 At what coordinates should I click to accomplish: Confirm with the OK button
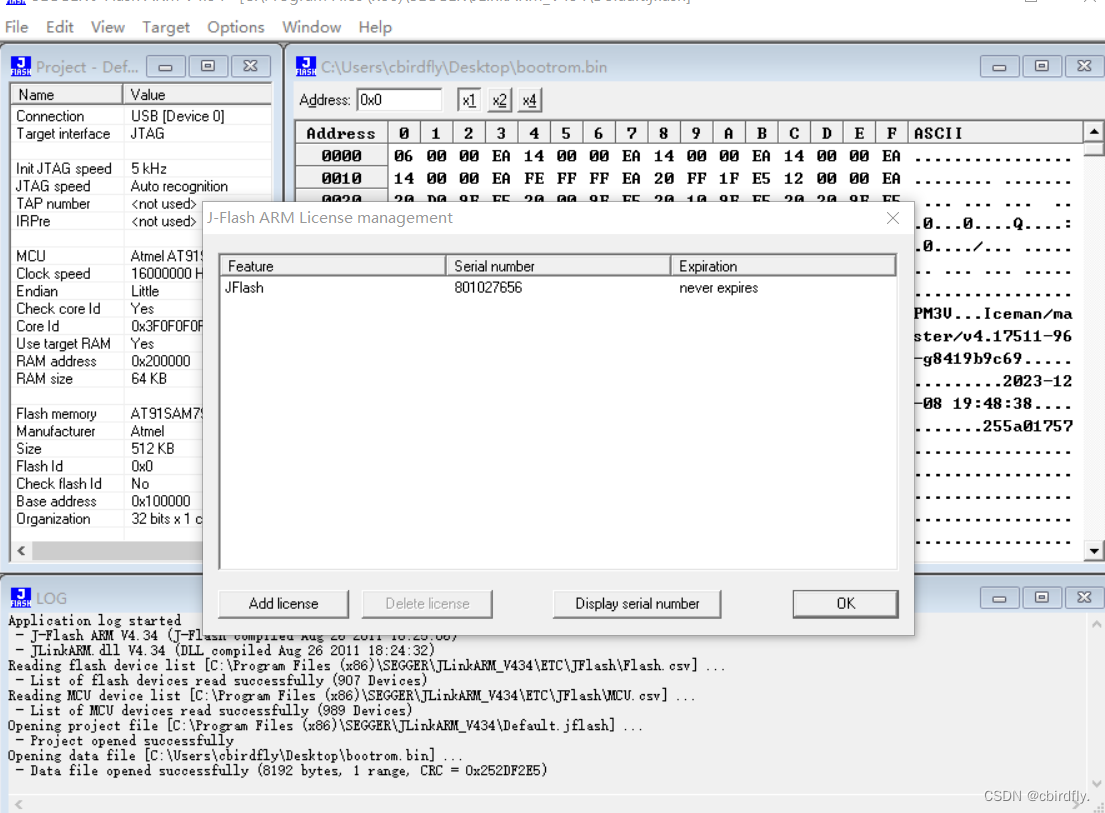coord(844,603)
